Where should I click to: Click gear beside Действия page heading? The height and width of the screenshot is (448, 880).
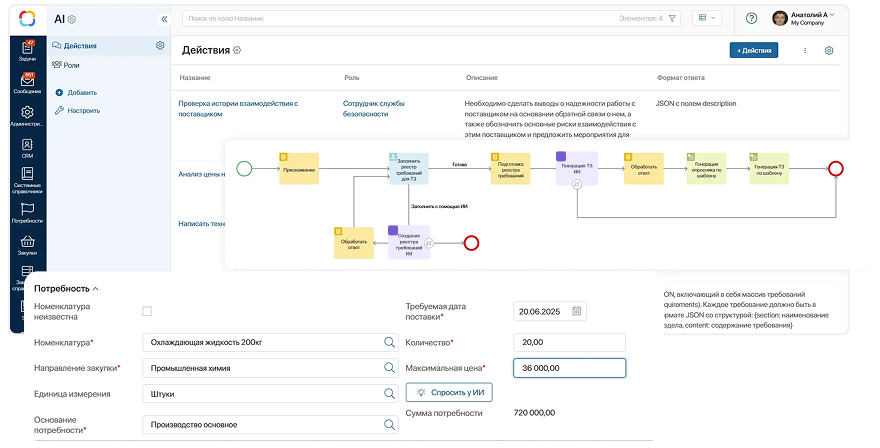237,50
